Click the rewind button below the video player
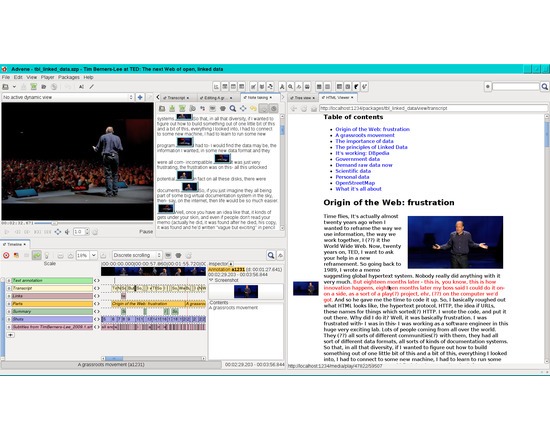Viewport: 550px width, 440px height. coord(17,232)
